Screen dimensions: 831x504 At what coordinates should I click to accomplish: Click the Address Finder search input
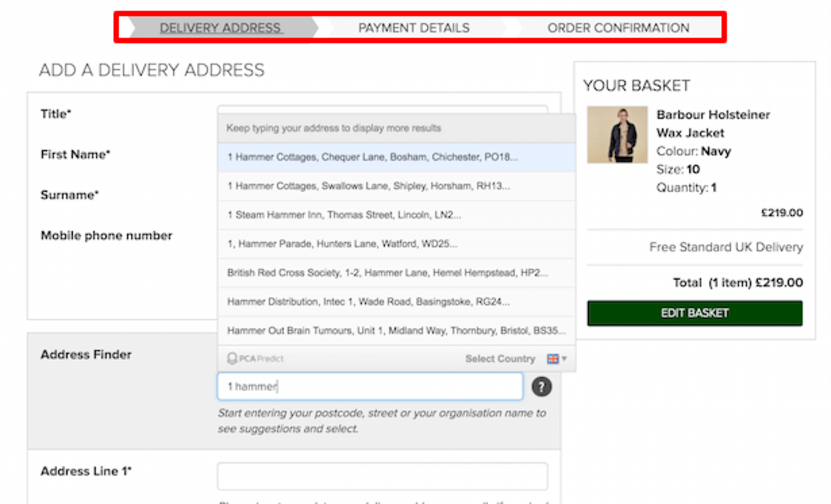click(370, 386)
